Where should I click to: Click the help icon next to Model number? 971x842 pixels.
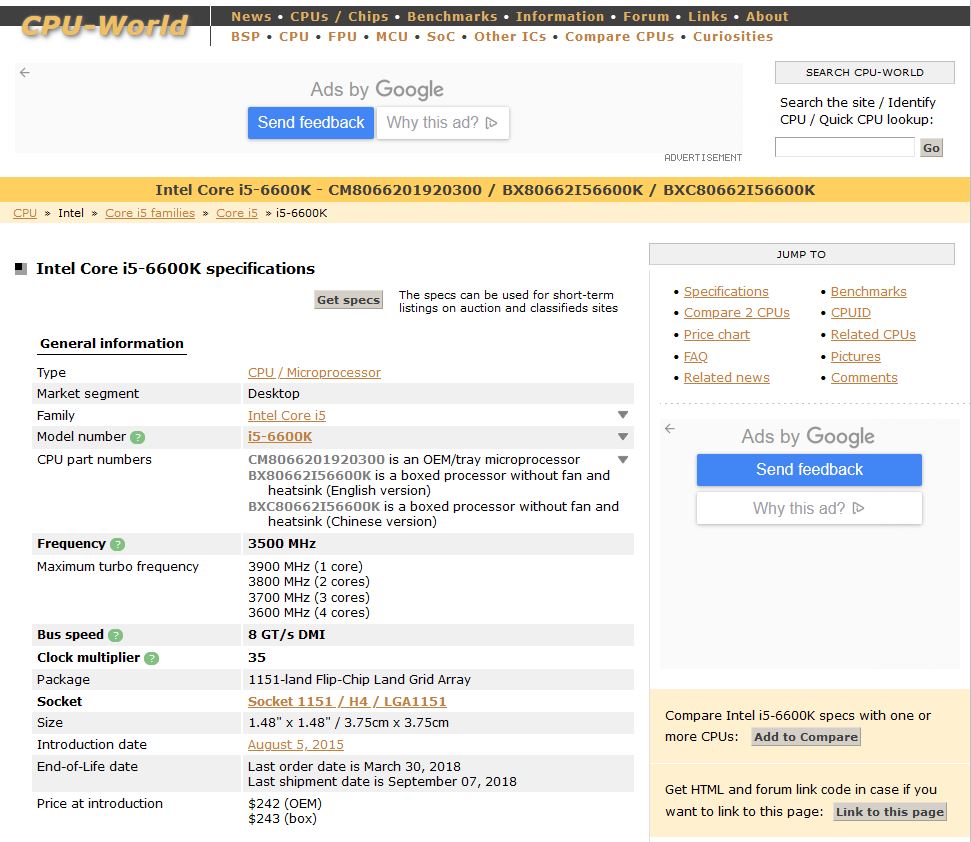point(138,437)
